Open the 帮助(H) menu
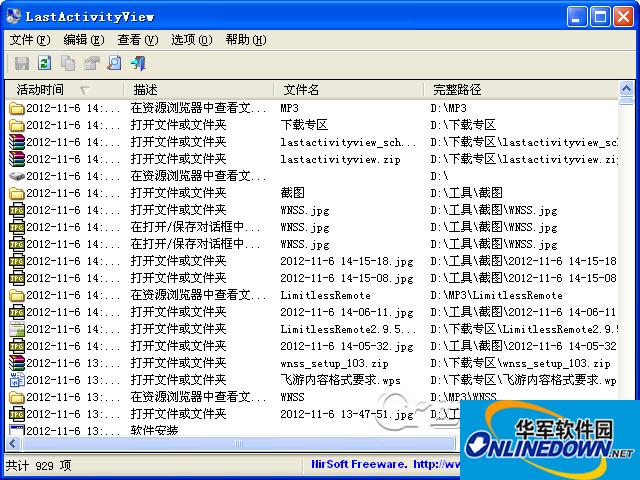640x480 pixels. click(x=245, y=40)
